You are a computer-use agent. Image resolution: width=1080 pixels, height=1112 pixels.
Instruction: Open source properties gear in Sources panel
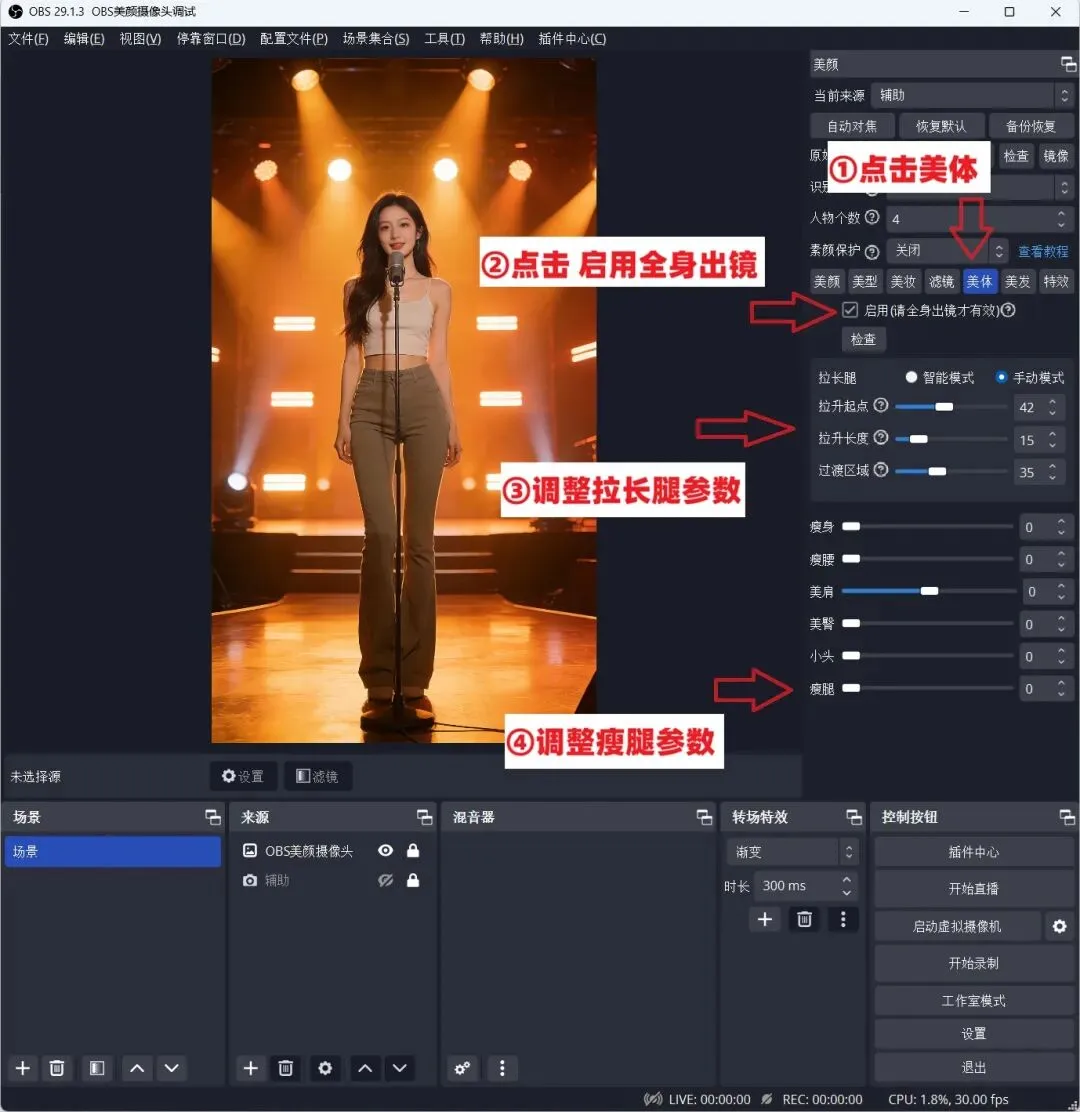point(325,1068)
